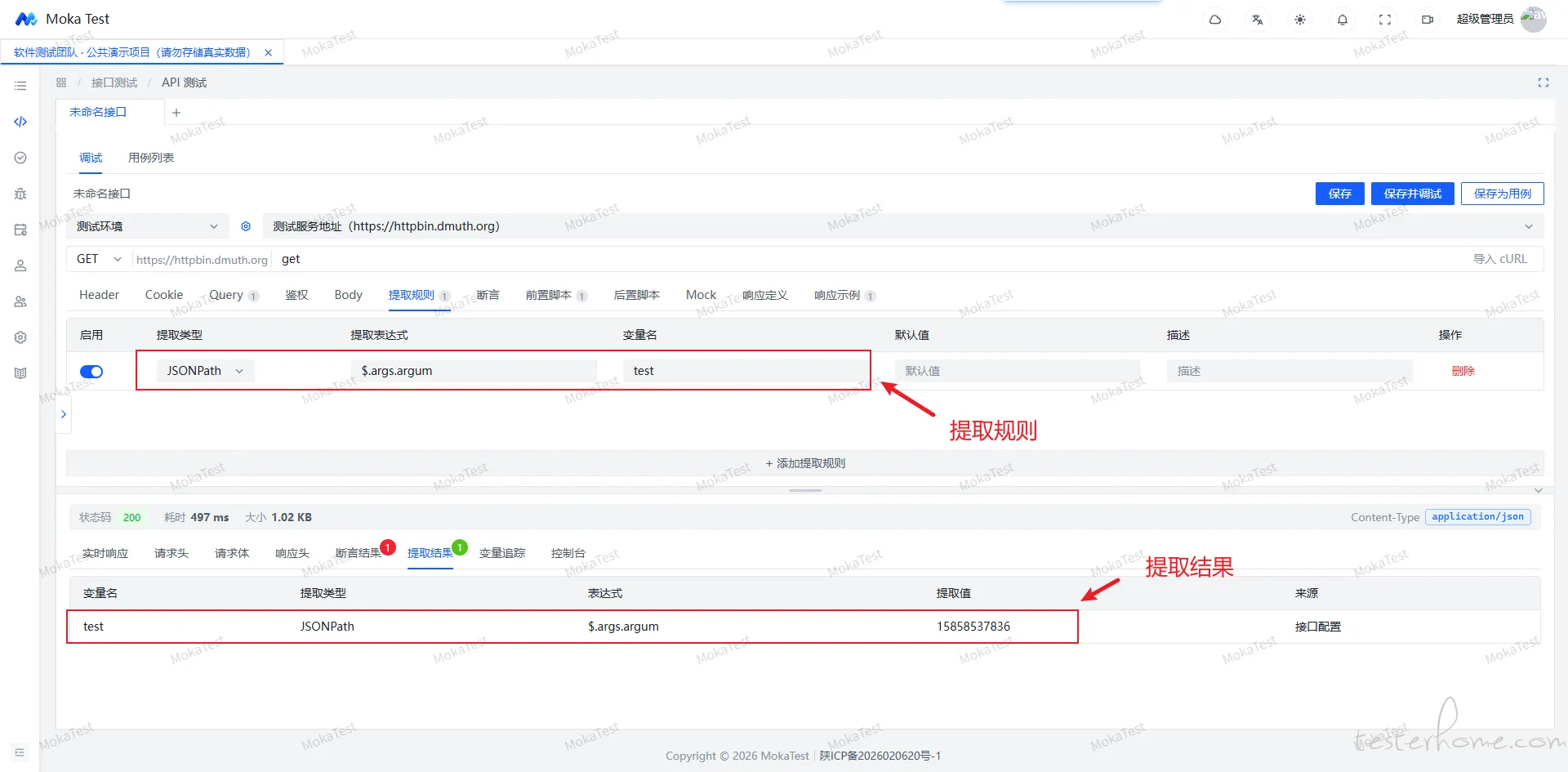Click the 删除 link in rule row
Screen dimensions: 1568x772
point(1463,371)
